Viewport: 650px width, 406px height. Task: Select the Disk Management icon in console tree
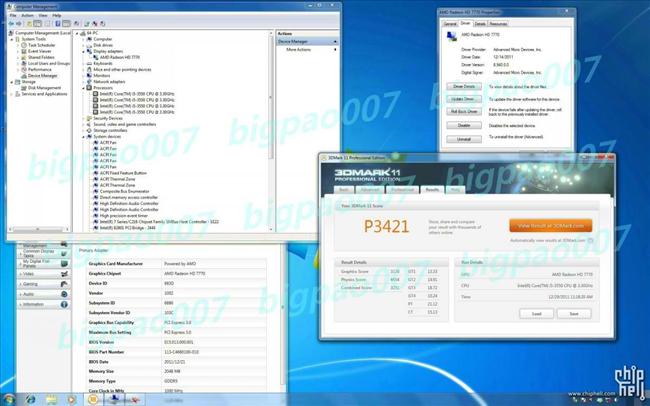pyautogui.click(x=24, y=88)
